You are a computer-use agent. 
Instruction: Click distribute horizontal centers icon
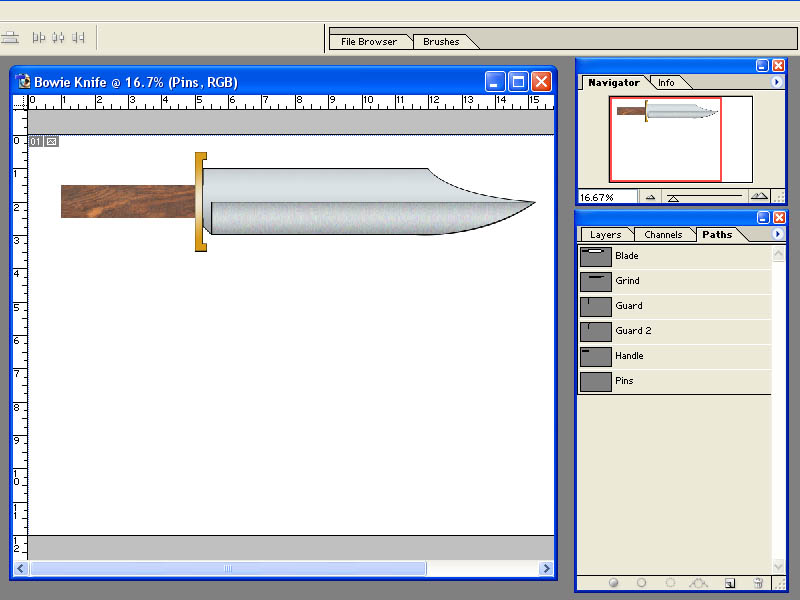pos(58,37)
